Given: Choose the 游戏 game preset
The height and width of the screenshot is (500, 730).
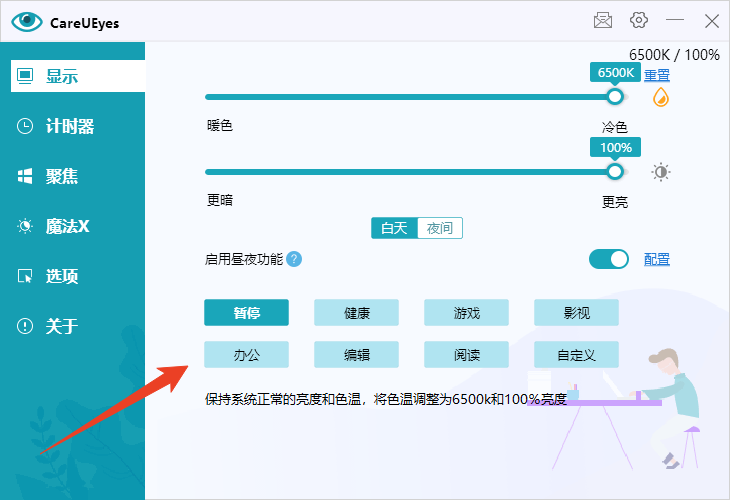Looking at the screenshot, I should click(467, 313).
